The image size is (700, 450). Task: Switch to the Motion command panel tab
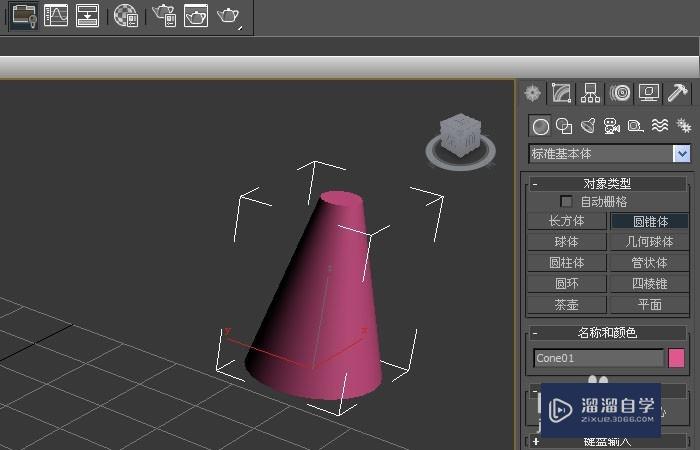(620, 93)
